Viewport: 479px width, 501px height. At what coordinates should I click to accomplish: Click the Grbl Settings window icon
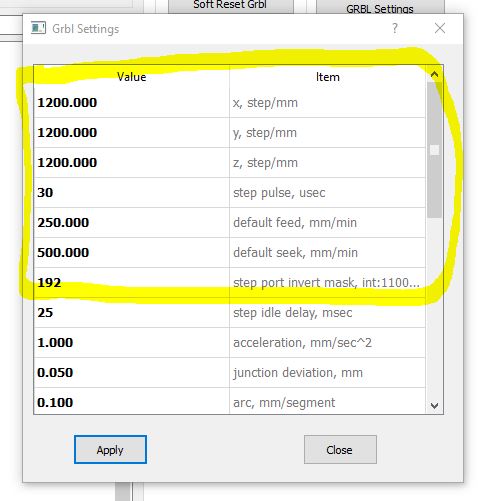pyautogui.click(x=38, y=28)
